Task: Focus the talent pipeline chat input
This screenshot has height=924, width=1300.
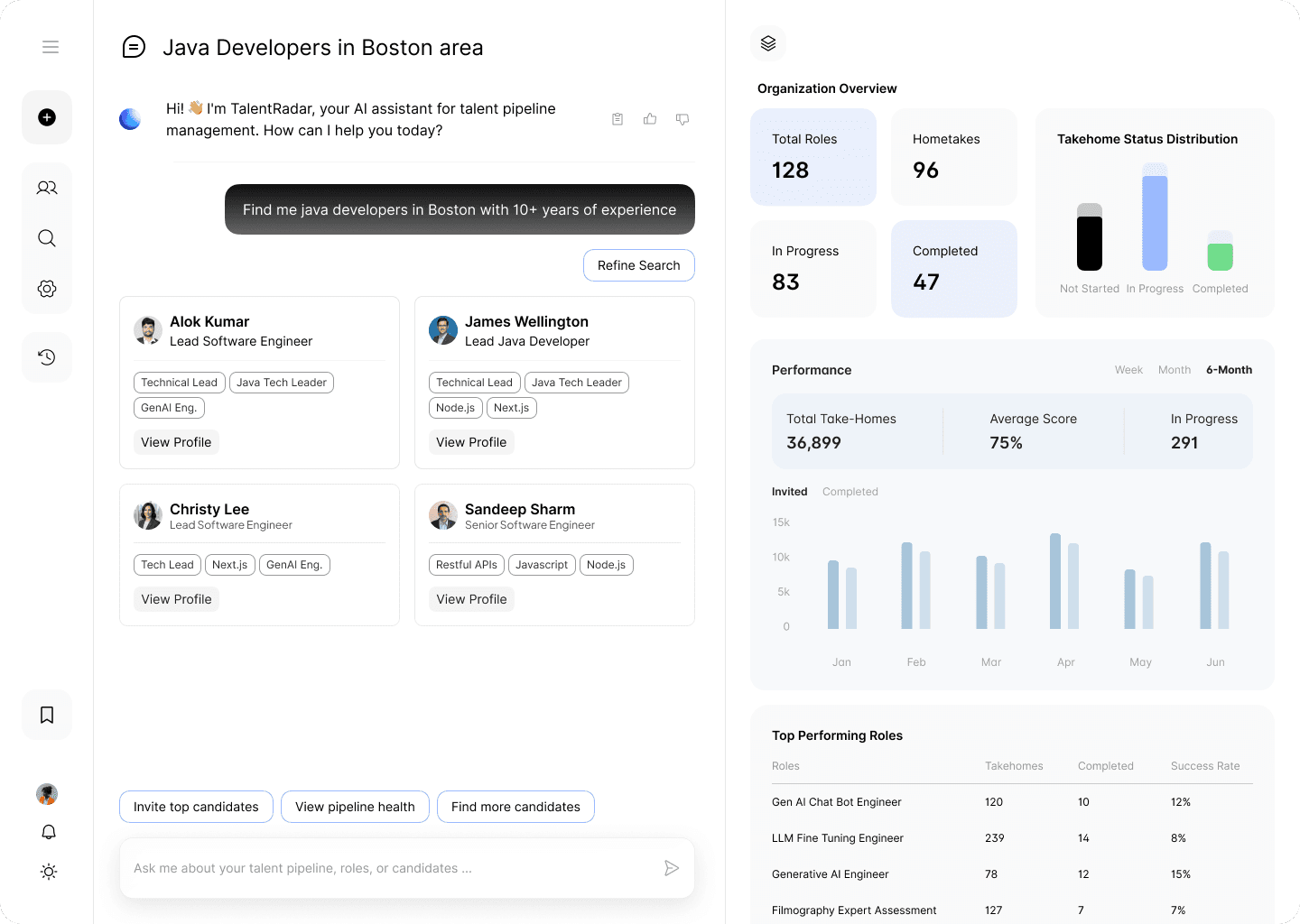Action: point(393,868)
